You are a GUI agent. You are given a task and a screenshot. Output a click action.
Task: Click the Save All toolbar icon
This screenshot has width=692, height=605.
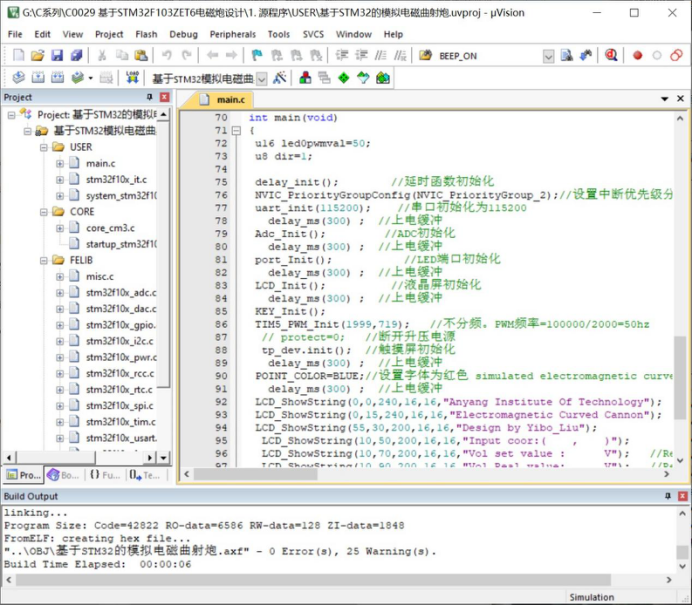point(76,55)
